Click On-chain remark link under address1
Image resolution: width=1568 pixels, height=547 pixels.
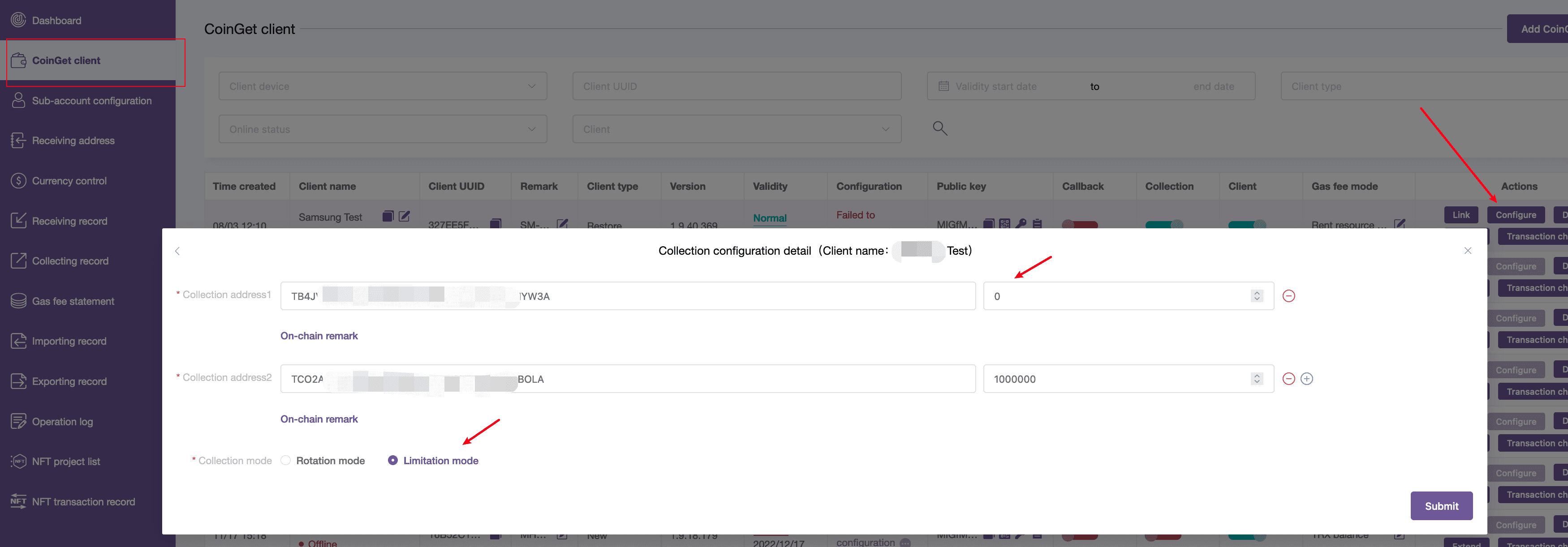319,336
